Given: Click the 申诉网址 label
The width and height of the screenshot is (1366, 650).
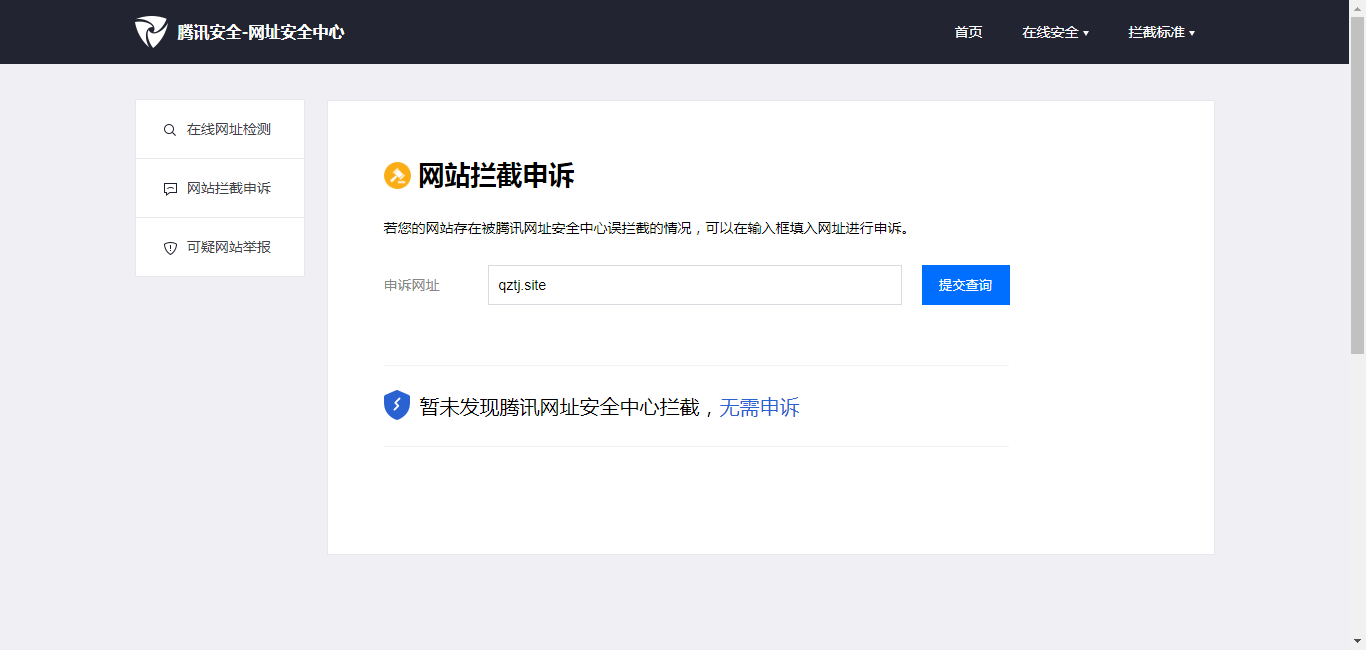Looking at the screenshot, I should click(412, 285).
